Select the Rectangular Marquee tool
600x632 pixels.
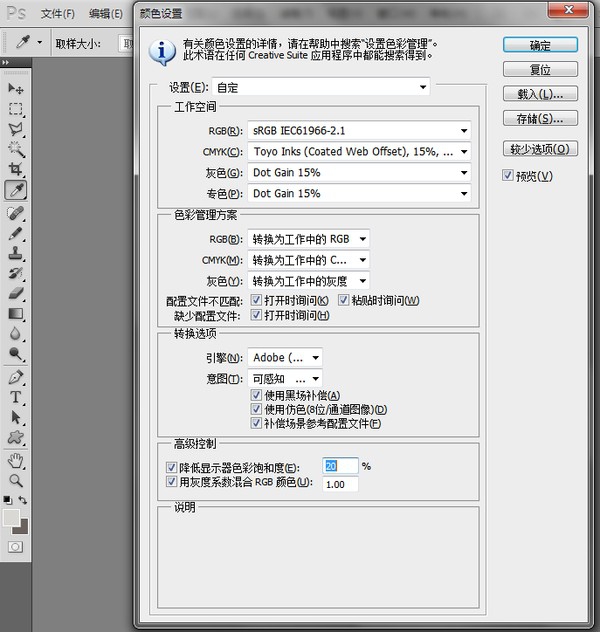tap(16, 109)
